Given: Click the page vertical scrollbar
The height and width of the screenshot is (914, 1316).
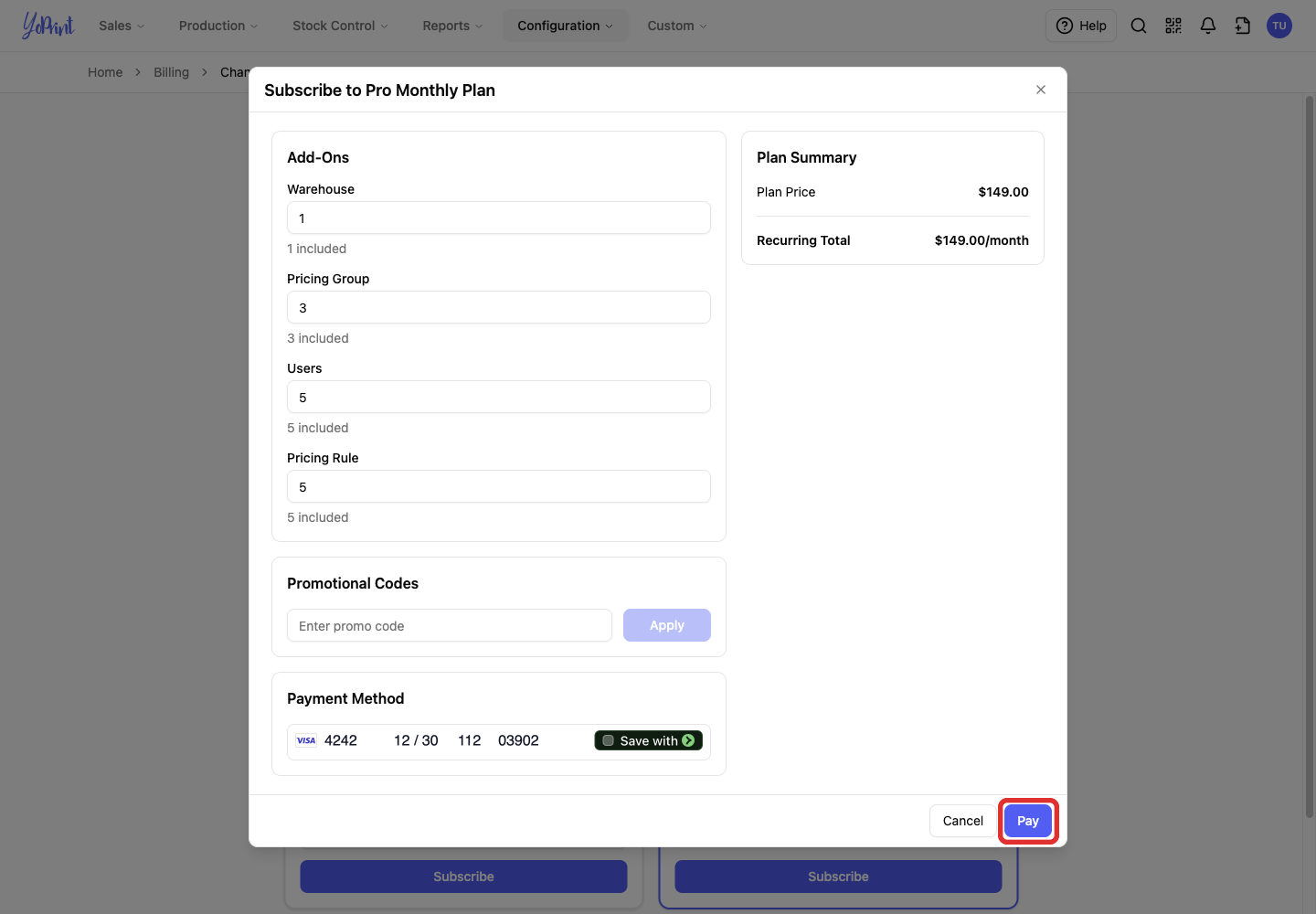Looking at the screenshot, I should pyautogui.click(x=1310, y=457).
